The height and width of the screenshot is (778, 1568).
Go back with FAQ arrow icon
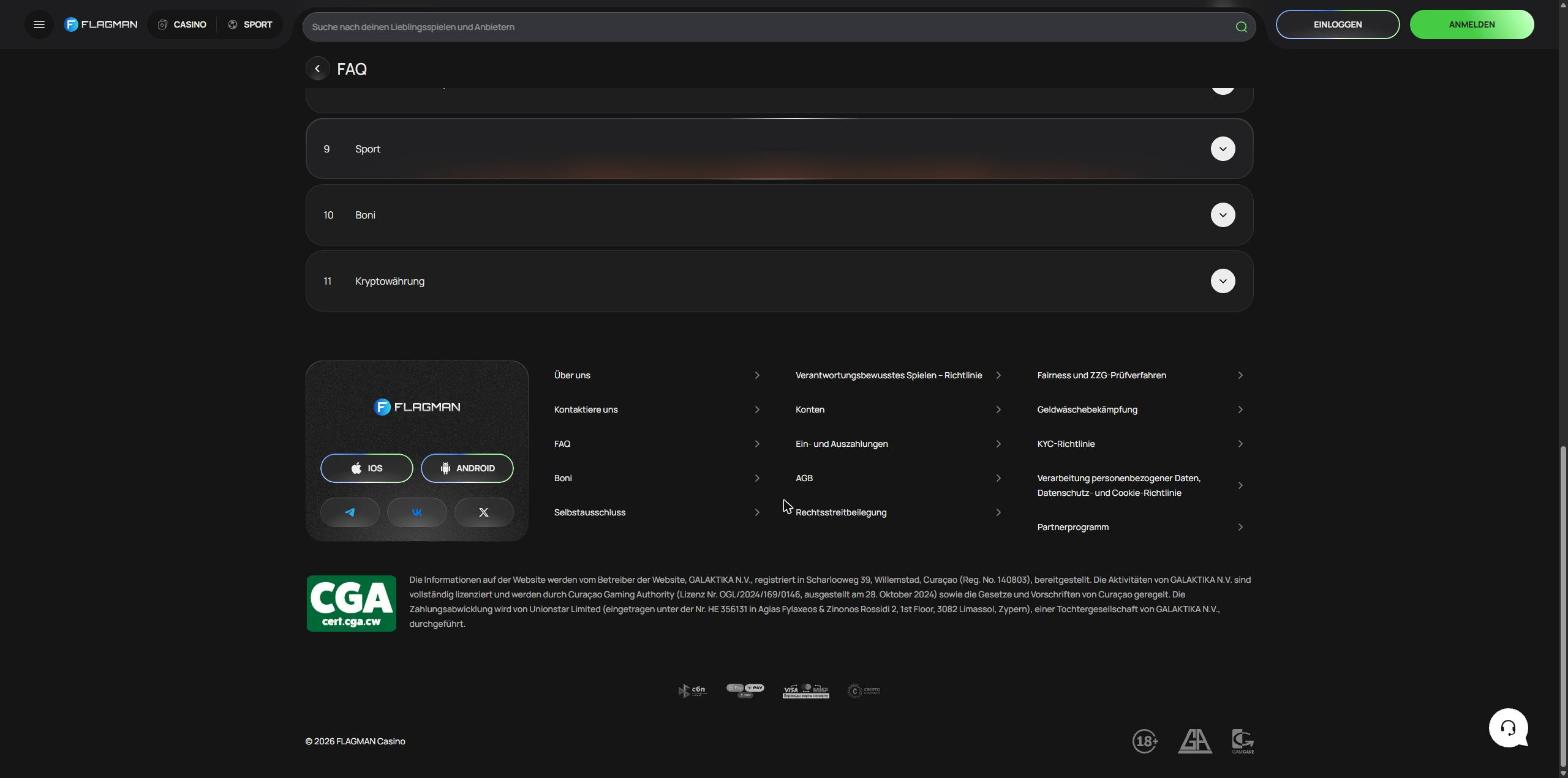tap(317, 69)
